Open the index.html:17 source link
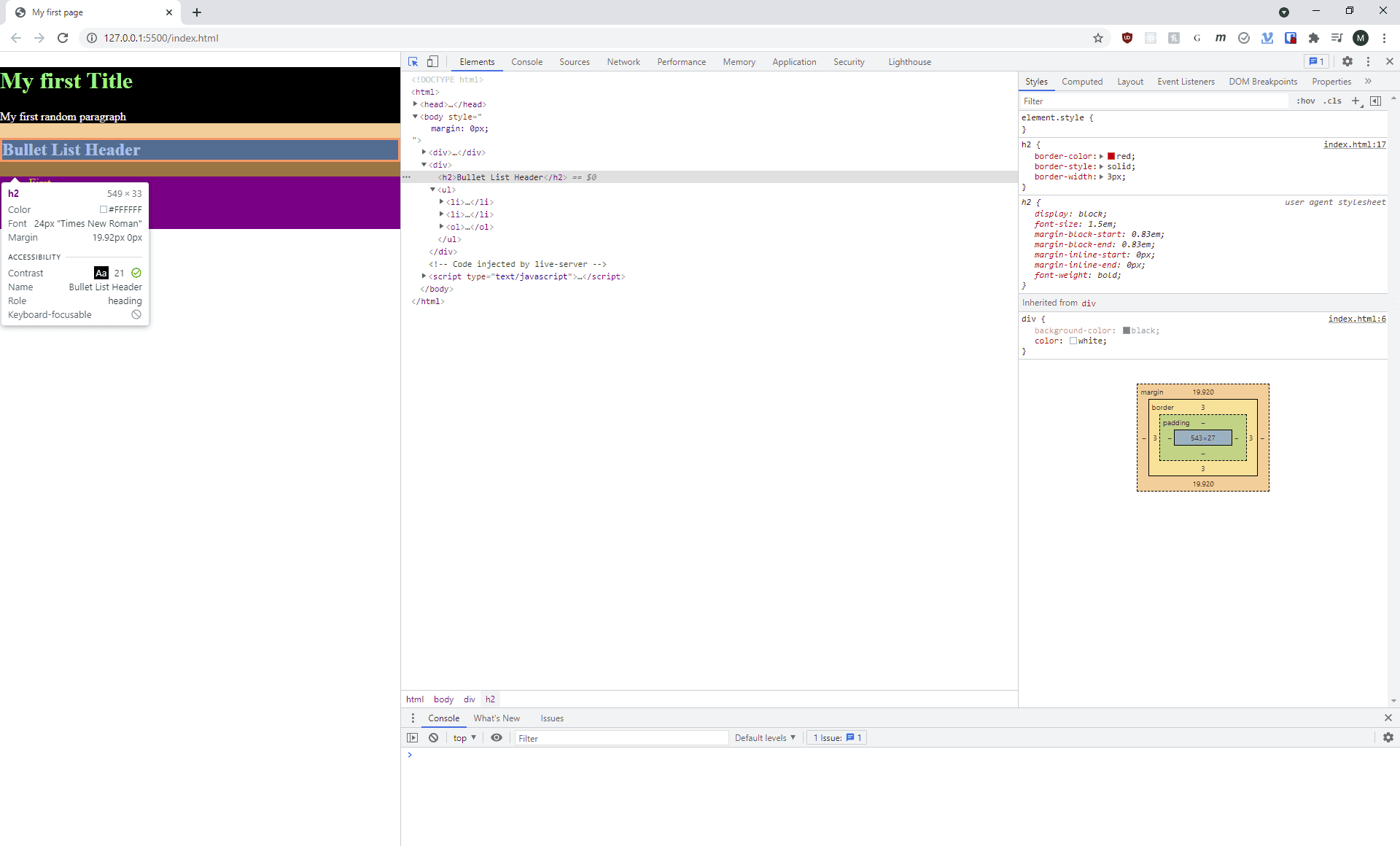Screen dimensions: 1400x846 click(1354, 145)
